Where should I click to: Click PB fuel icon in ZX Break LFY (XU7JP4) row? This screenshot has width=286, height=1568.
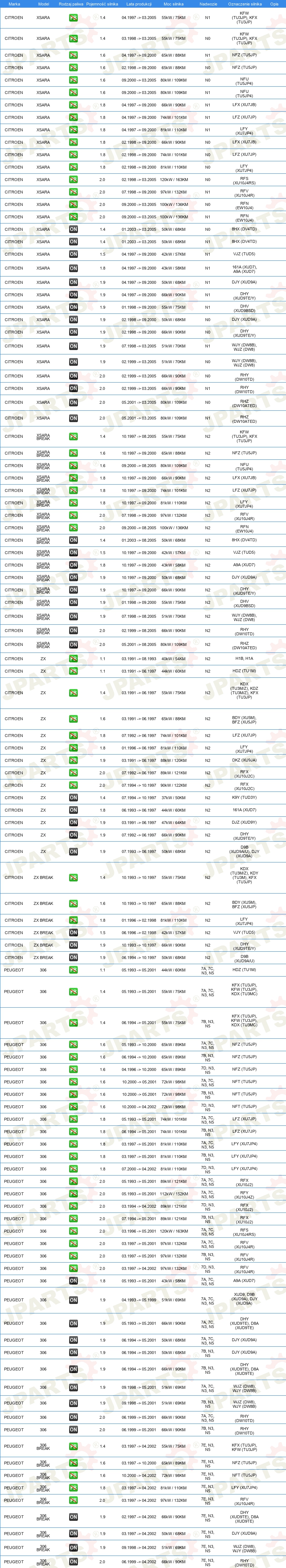pos(73,920)
